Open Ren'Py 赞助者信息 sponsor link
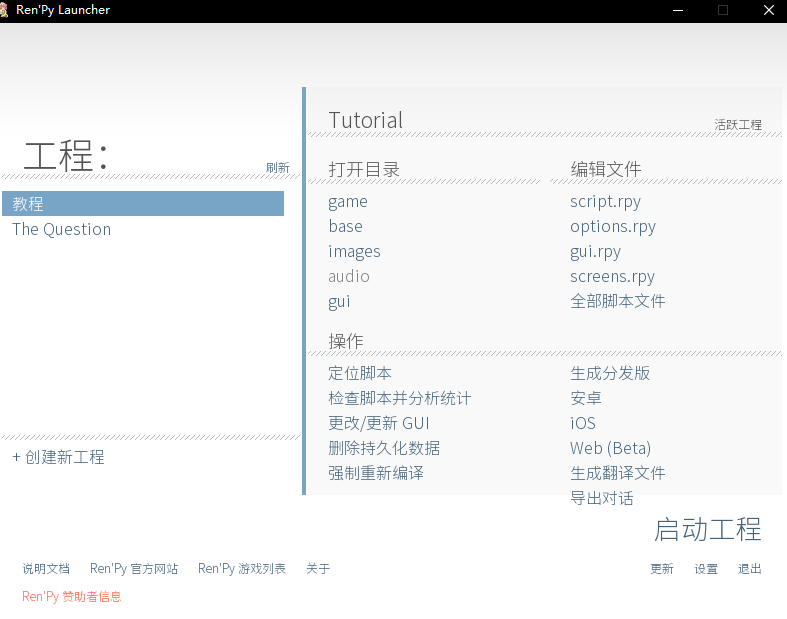 click(72, 596)
